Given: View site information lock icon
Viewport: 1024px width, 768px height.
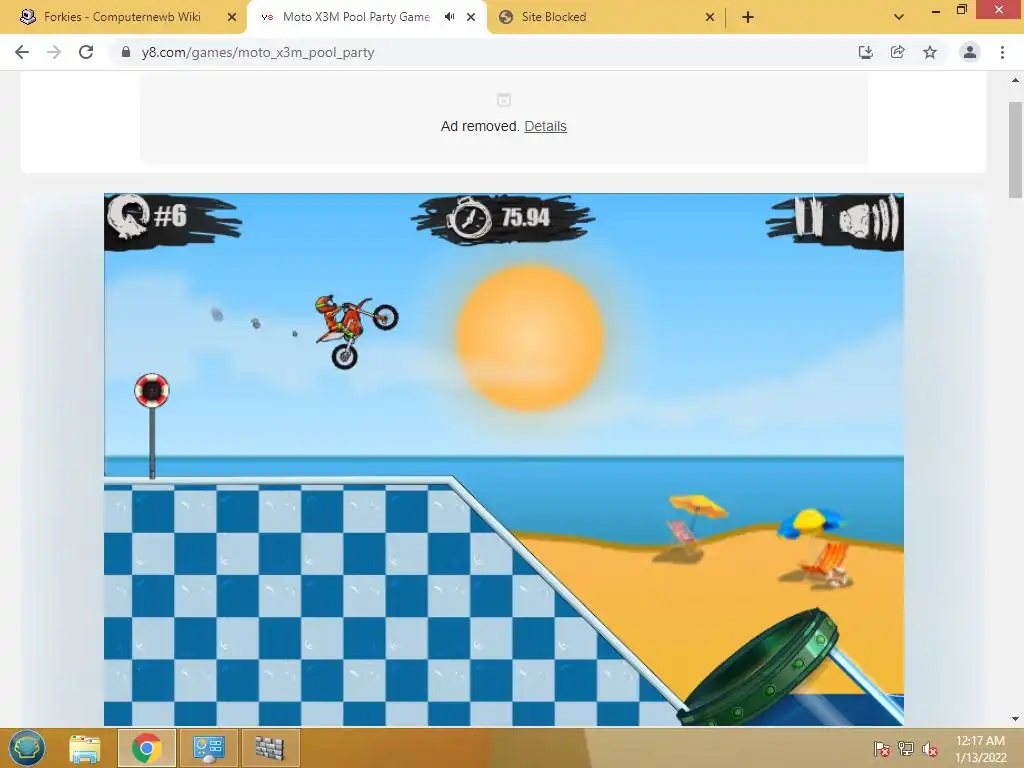Looking at the screenshot, I should 126,52.
